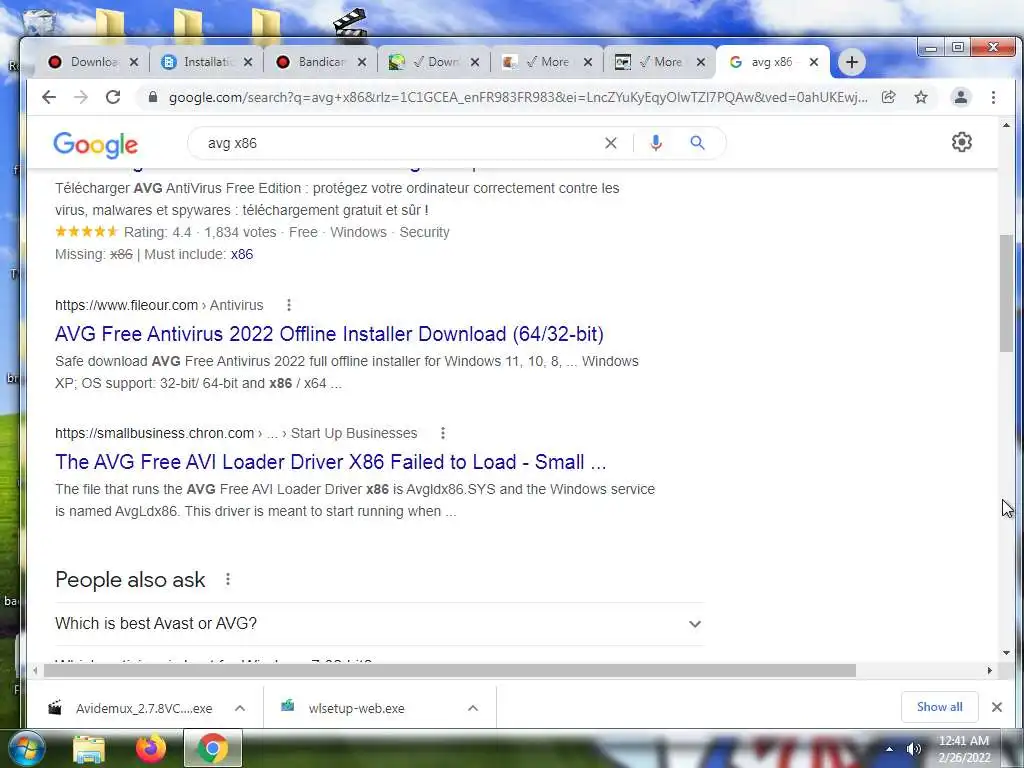
Task: Dismiss the downloads bar
Action: (x=997, y=707)
